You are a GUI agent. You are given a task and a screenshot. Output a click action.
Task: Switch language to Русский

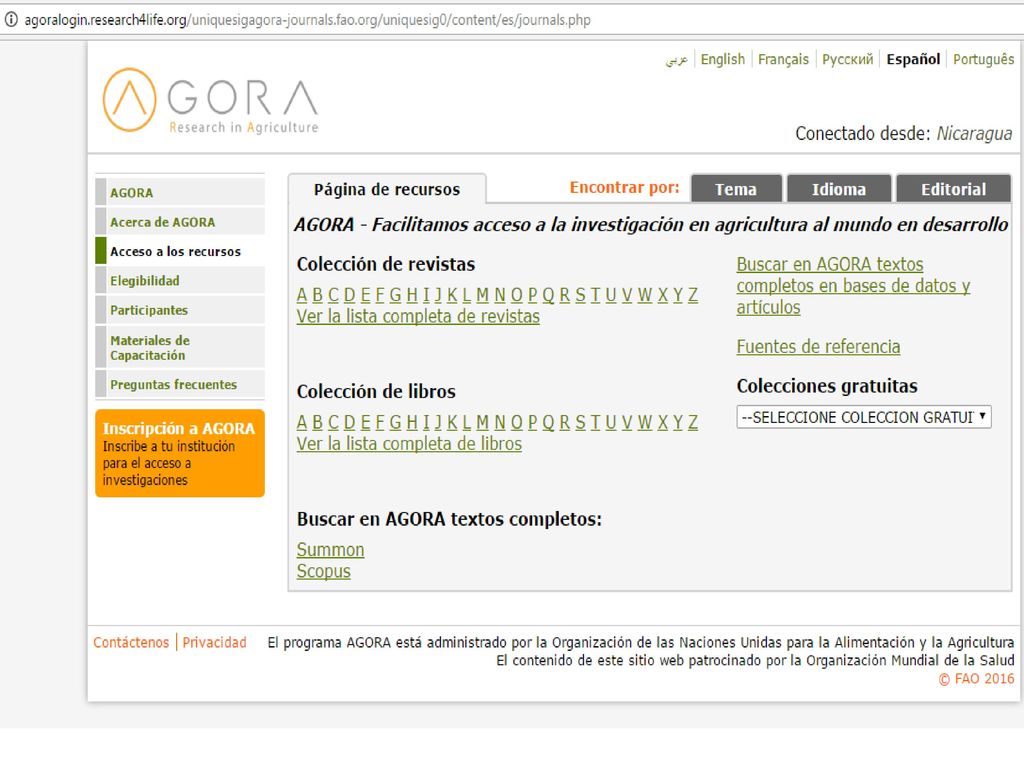click(x=847, y=59)
